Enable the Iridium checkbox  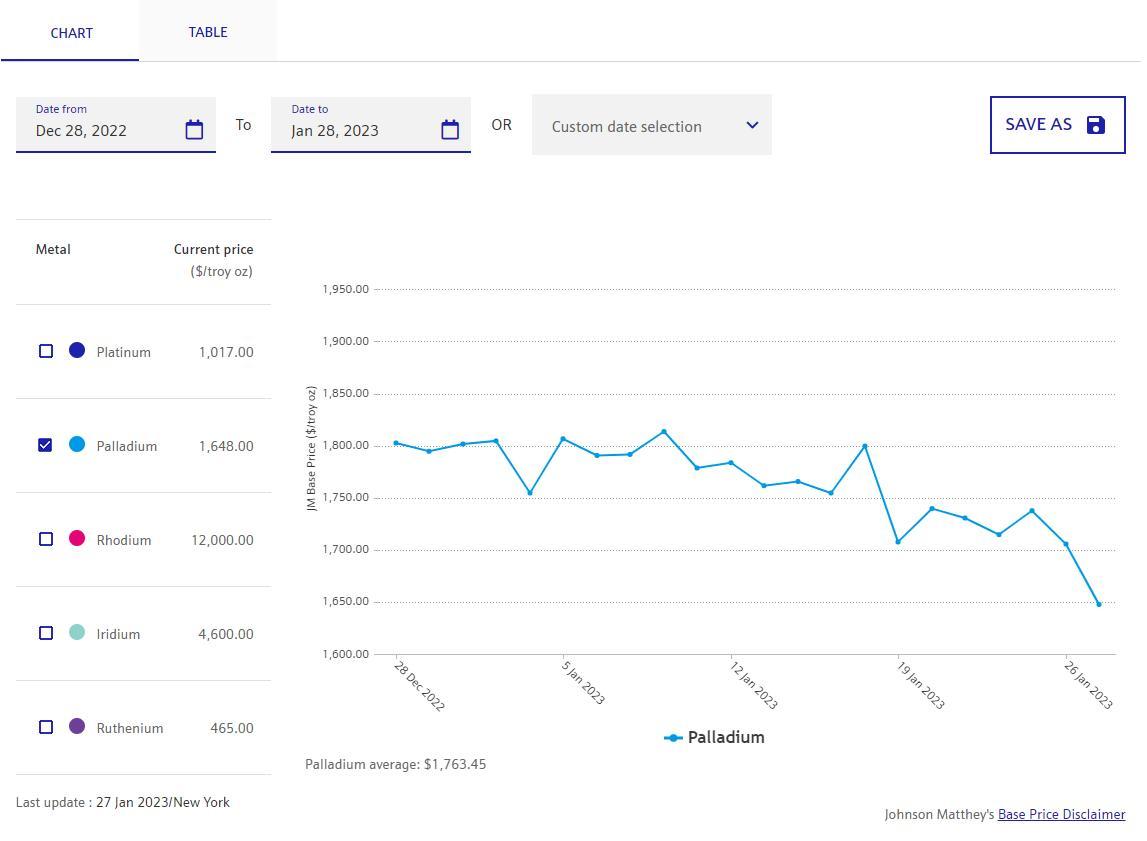pos(46,633)
